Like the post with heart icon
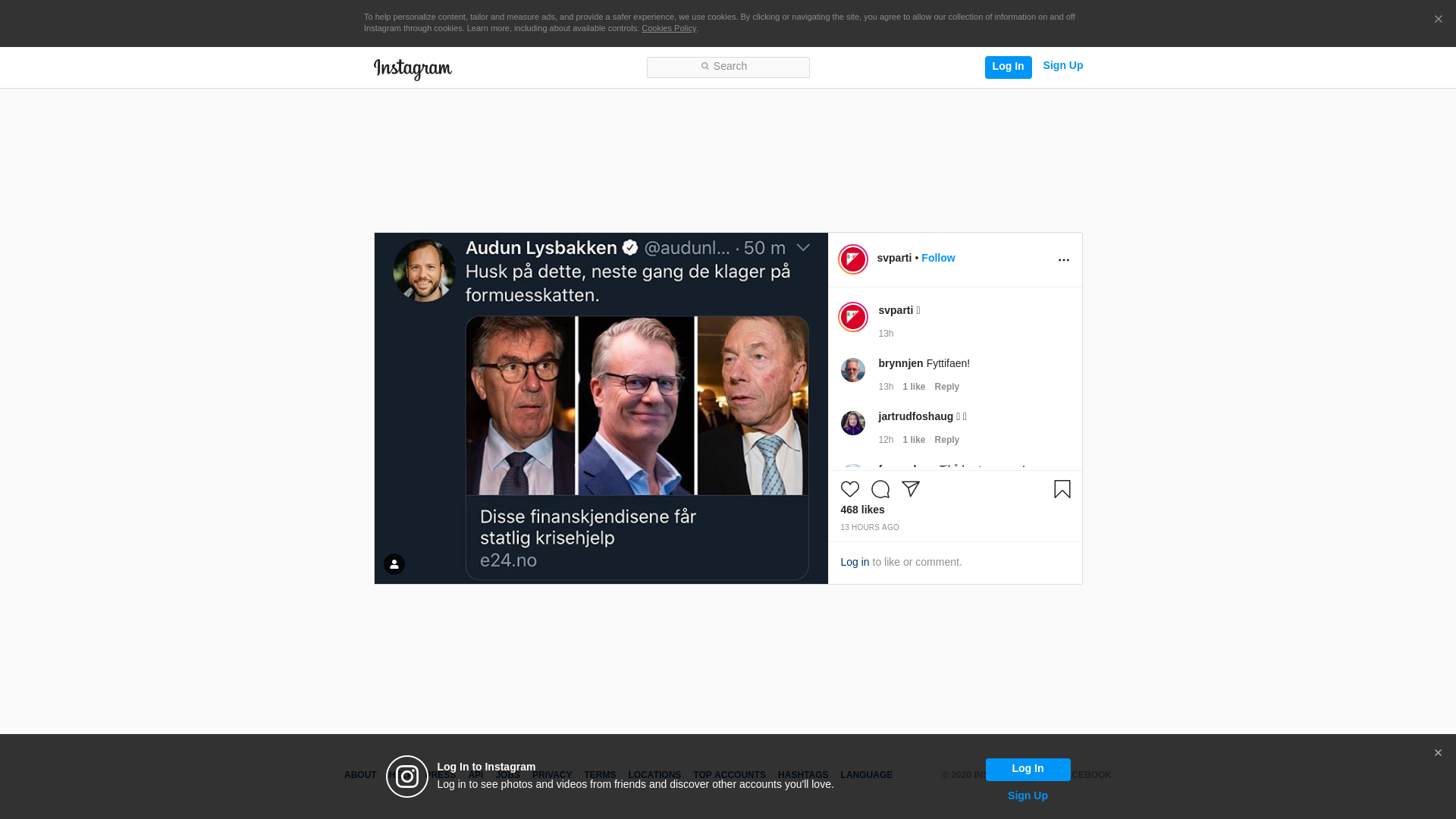 point(850,489)
